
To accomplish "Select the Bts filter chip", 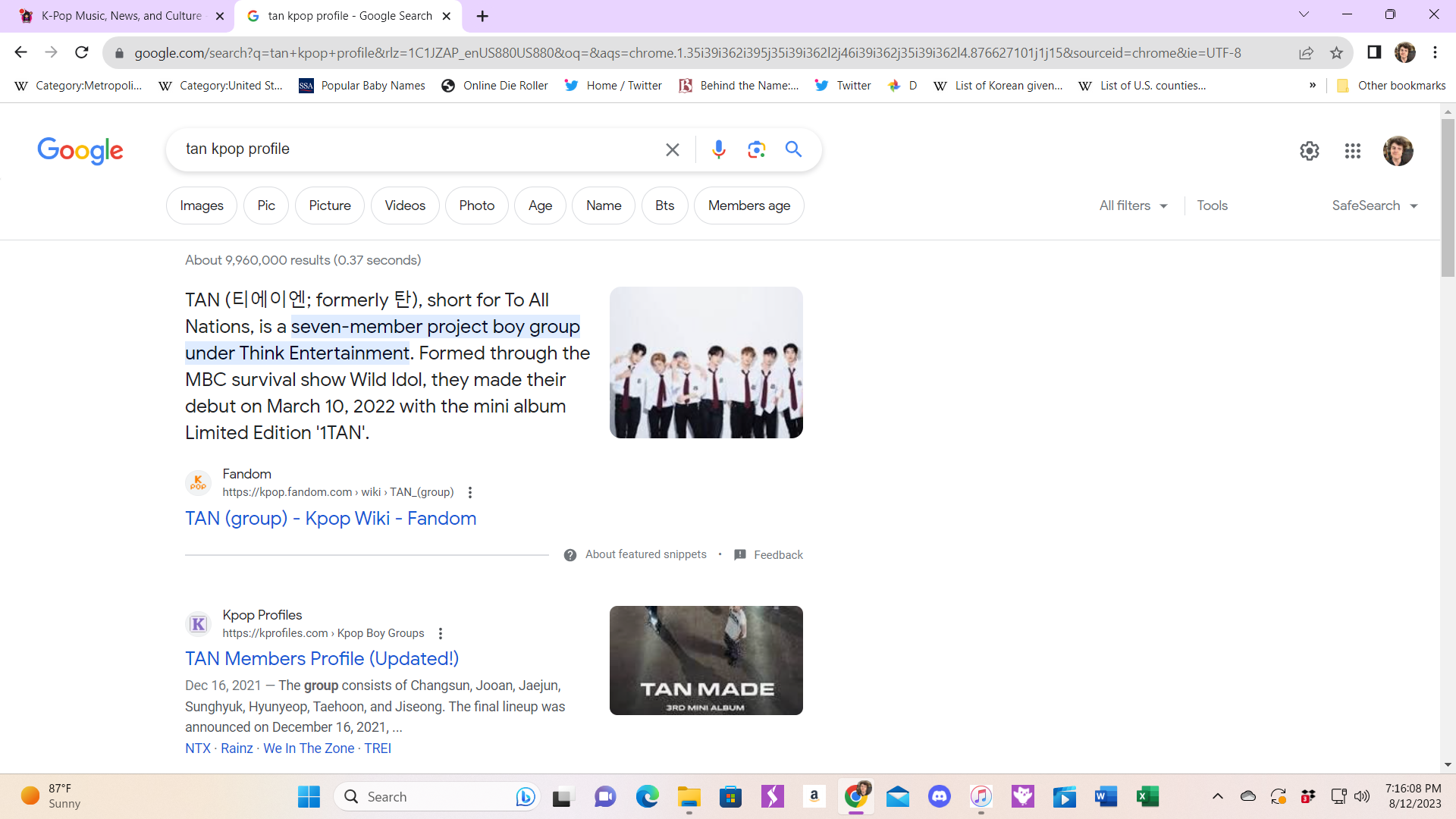I will [665, 206].
